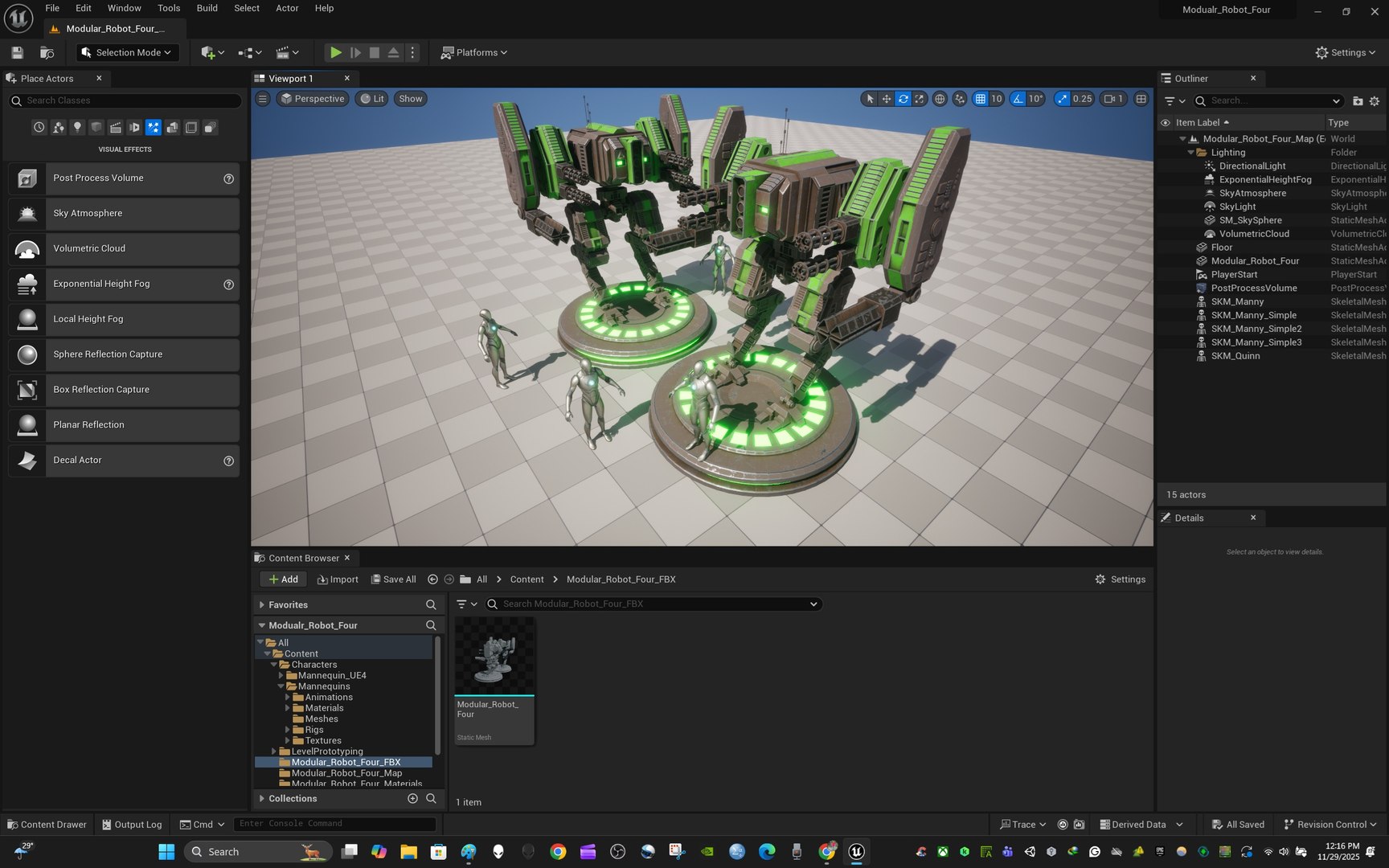
Task: Select the Shapes cube category icon
Action: pos(96,127)
